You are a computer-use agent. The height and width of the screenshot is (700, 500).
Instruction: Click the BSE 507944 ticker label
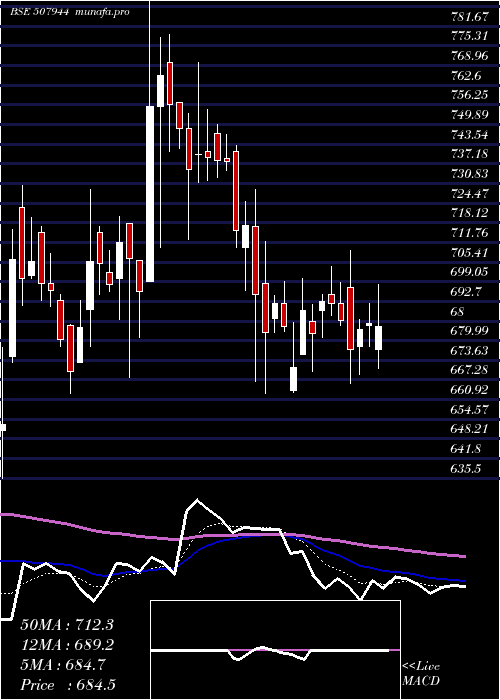[39, 12]
